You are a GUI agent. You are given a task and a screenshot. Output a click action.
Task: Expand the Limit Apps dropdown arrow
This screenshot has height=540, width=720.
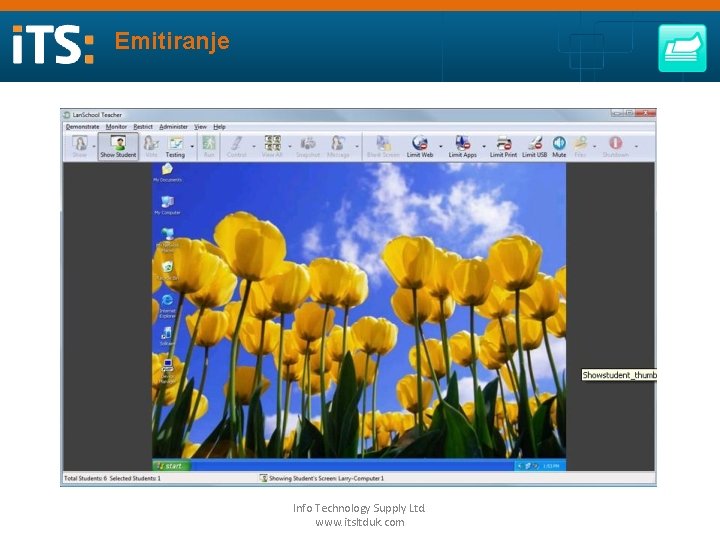coord(484,146)
